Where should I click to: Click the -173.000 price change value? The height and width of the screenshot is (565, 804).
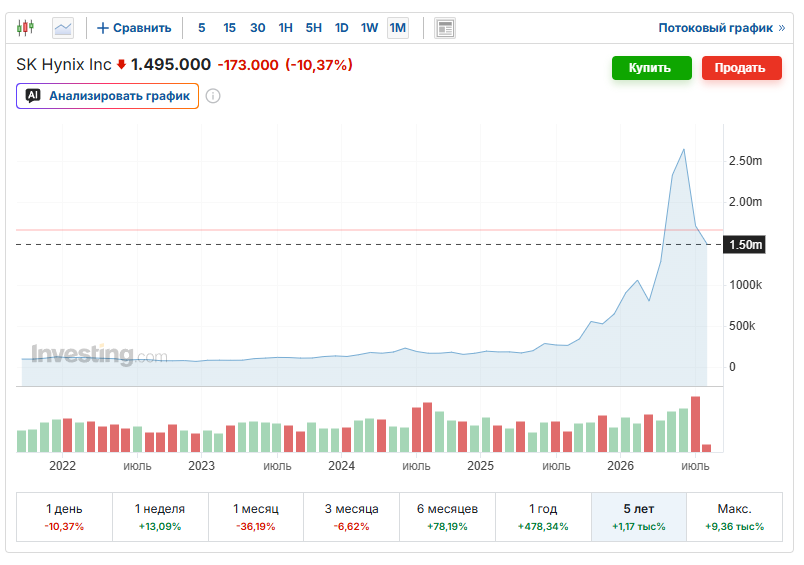pos(248,65)
